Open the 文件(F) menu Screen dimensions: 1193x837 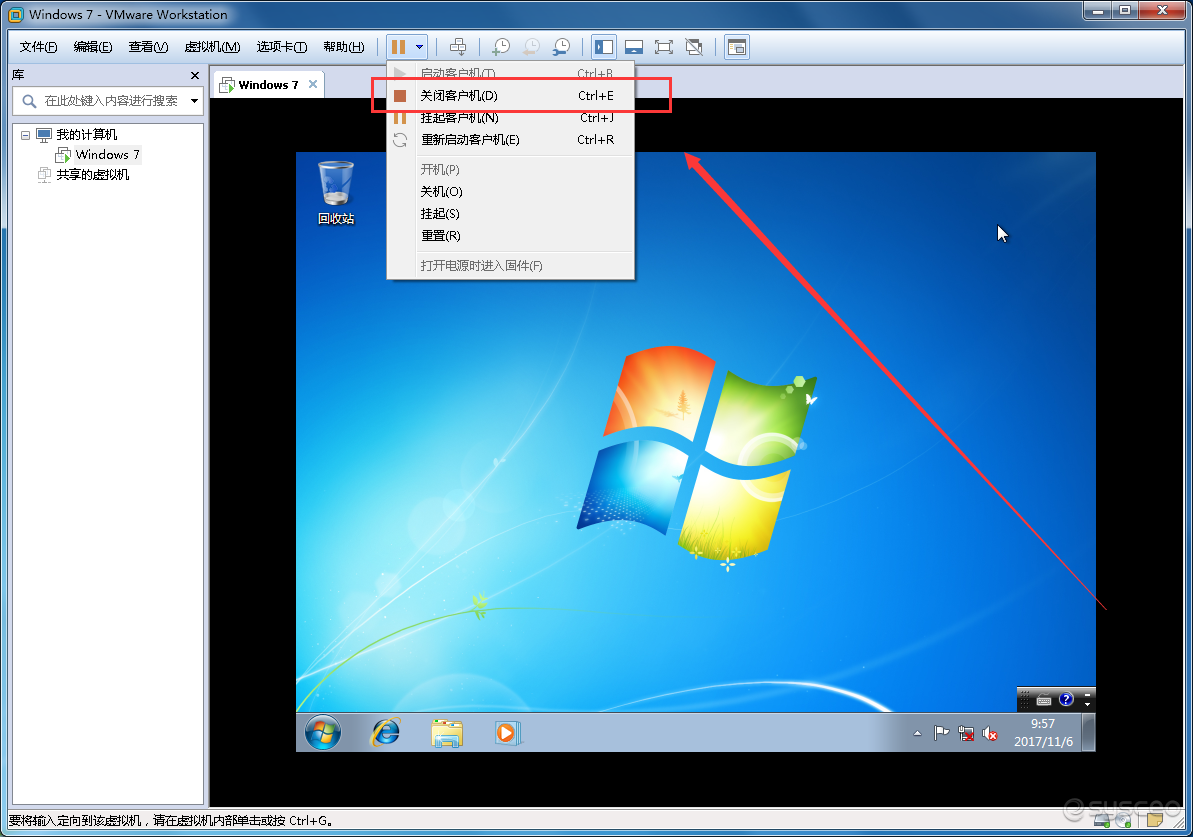(38, 47)
